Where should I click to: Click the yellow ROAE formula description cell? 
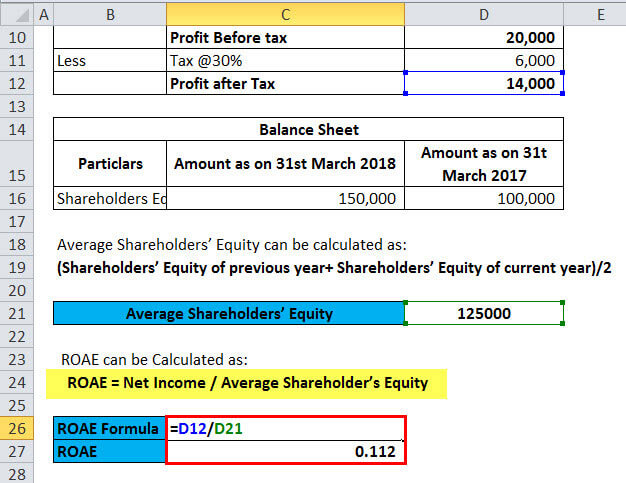click(247, 382)
